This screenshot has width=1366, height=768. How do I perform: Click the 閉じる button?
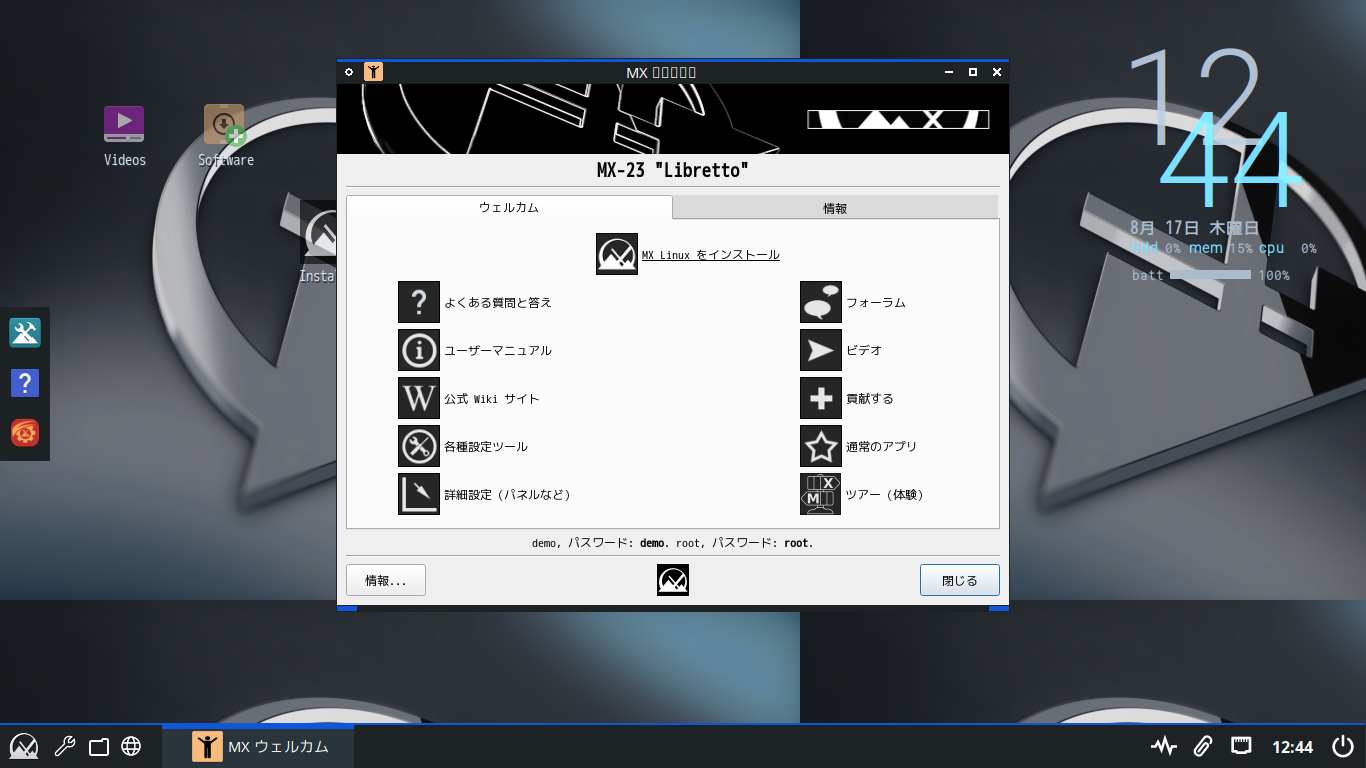pos(960,580)
